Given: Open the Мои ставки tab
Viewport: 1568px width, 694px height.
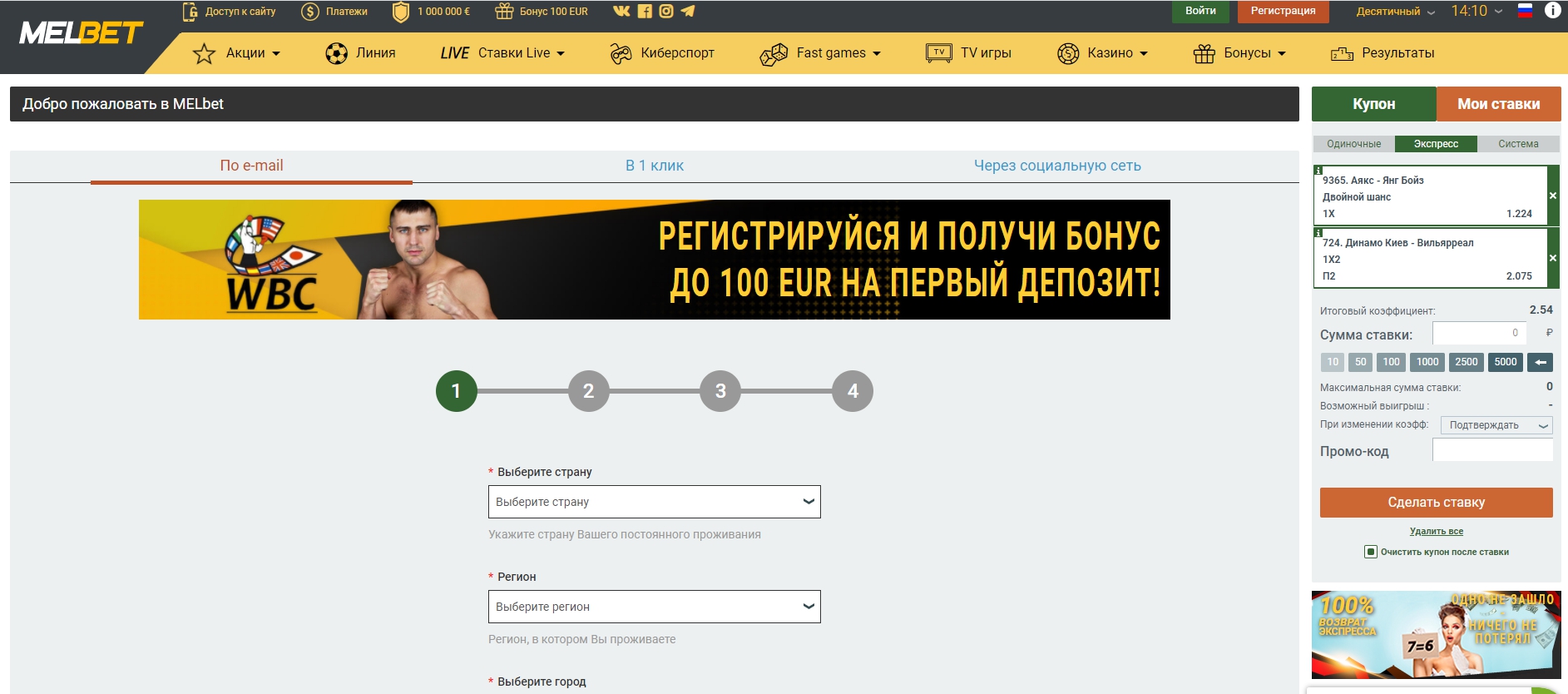Looking at the screenshot, I should [x=1499, y=104].
